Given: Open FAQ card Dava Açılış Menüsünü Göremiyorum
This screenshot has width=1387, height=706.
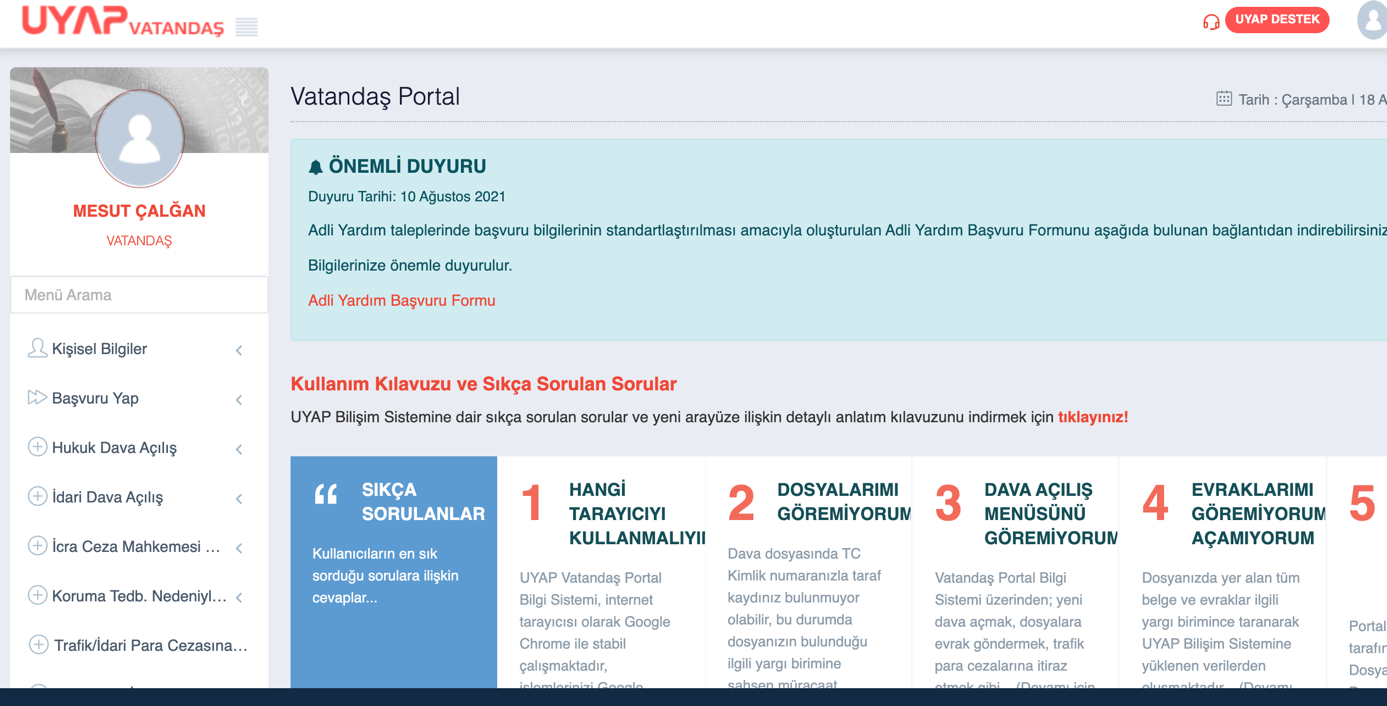Looking at the screenshot, I should [x=1016, y=572].
